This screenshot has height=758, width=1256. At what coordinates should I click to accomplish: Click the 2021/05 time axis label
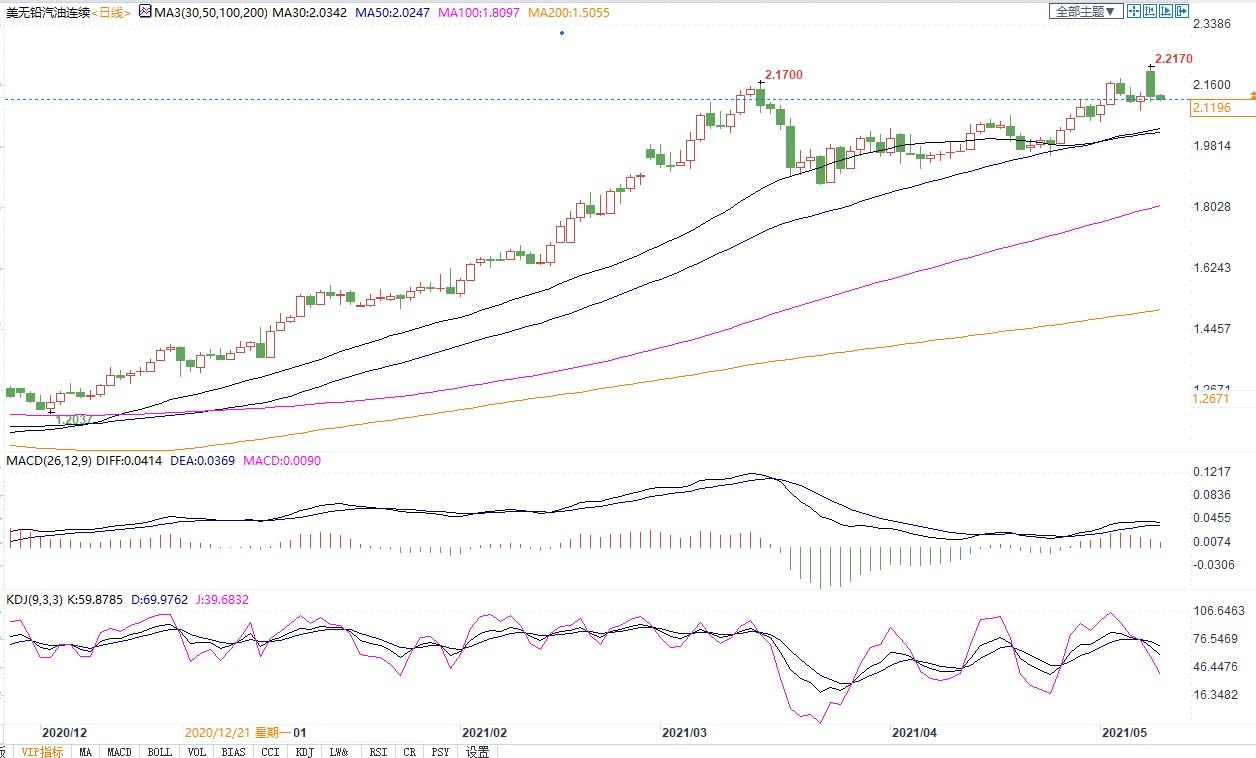(x=1124, y=732)
